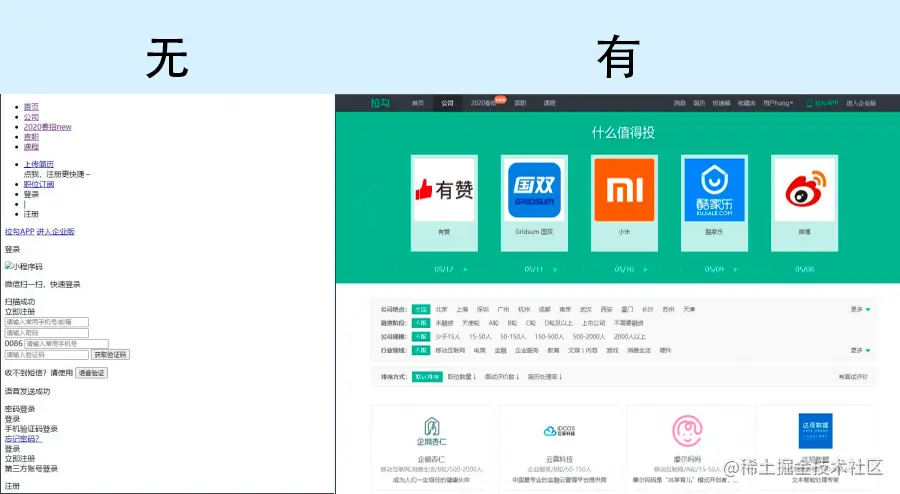The height and width of the screenshot is (494, 900).
Task: Focus the phone field after 0086
Action: (67, 344)
